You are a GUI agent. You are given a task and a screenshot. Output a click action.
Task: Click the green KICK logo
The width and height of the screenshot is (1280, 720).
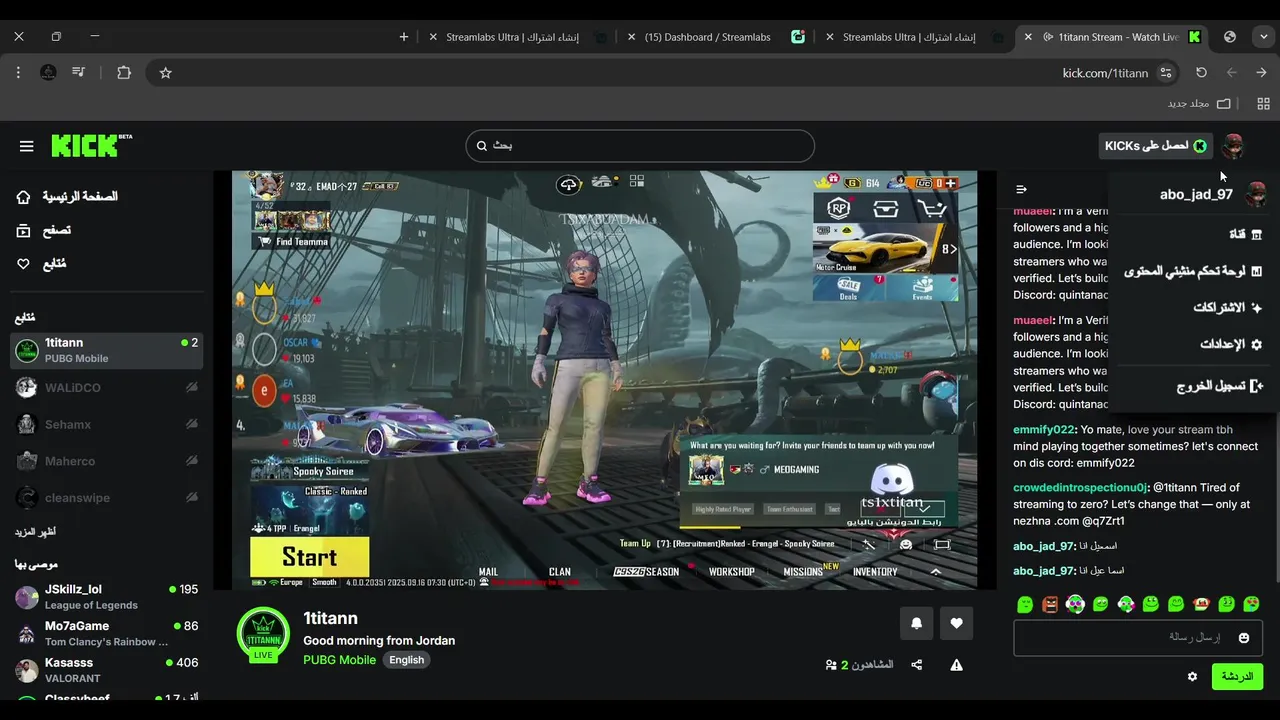(91, 145)
